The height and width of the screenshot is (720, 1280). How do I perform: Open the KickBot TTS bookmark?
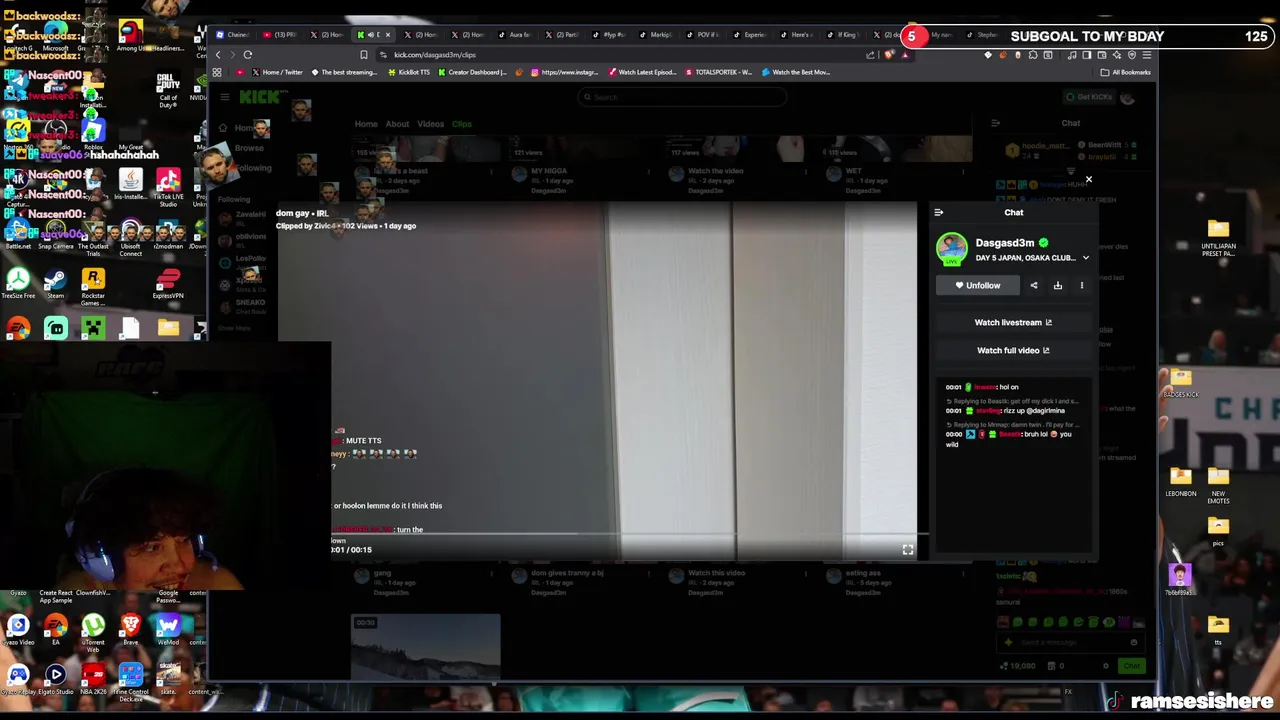click(x=409, y=72)
